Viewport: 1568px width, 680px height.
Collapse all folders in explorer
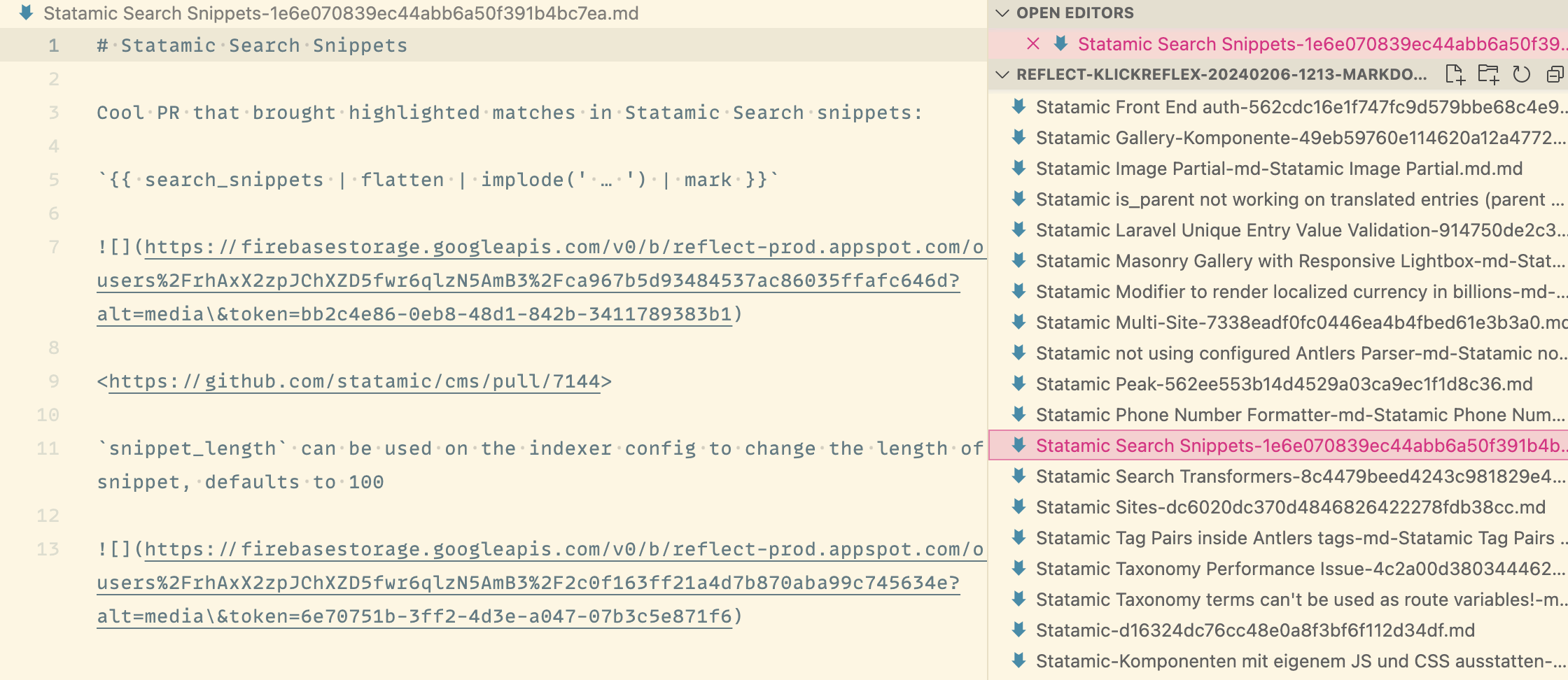1555,74
